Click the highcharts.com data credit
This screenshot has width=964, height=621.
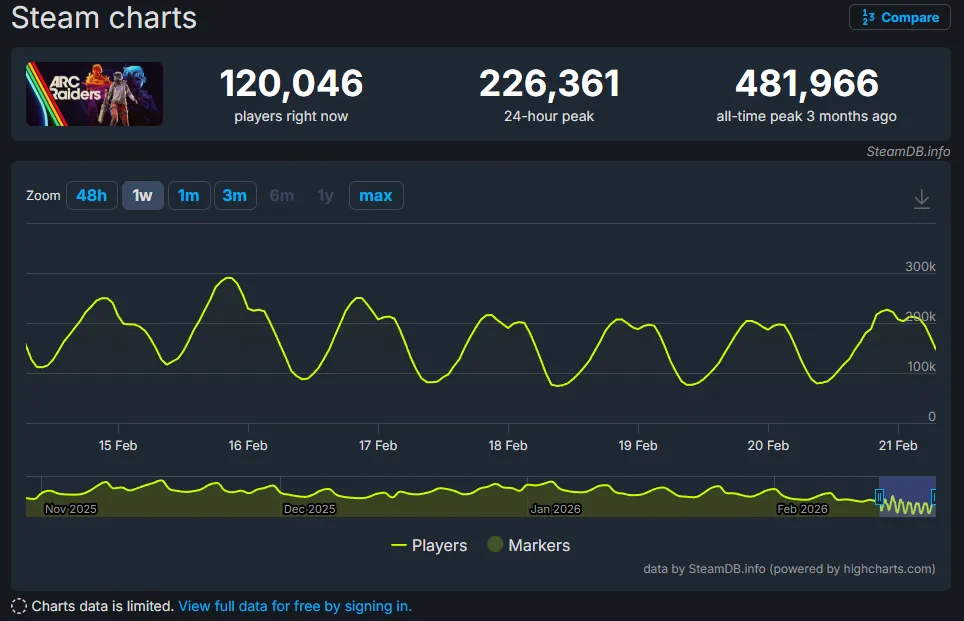pos(789,569)
